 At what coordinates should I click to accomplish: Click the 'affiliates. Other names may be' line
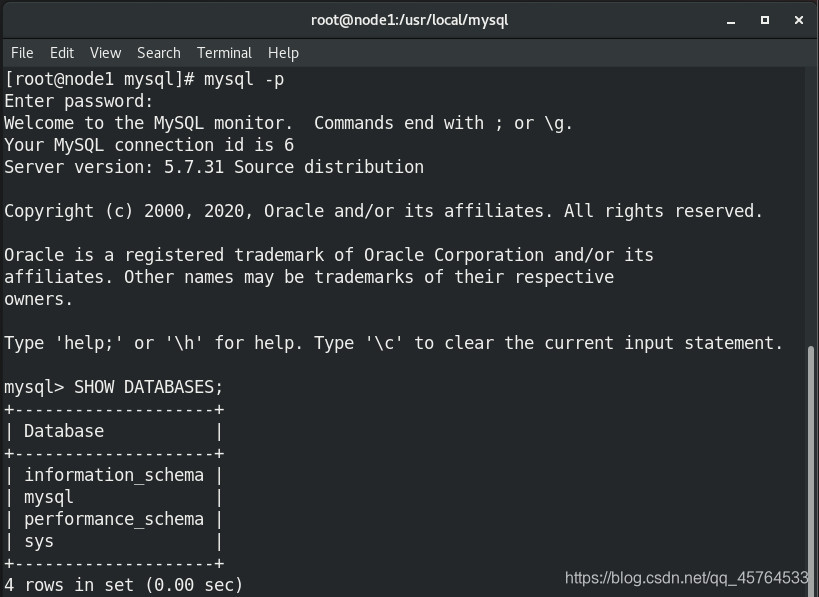pyautogui.click(x=309, y=277)
